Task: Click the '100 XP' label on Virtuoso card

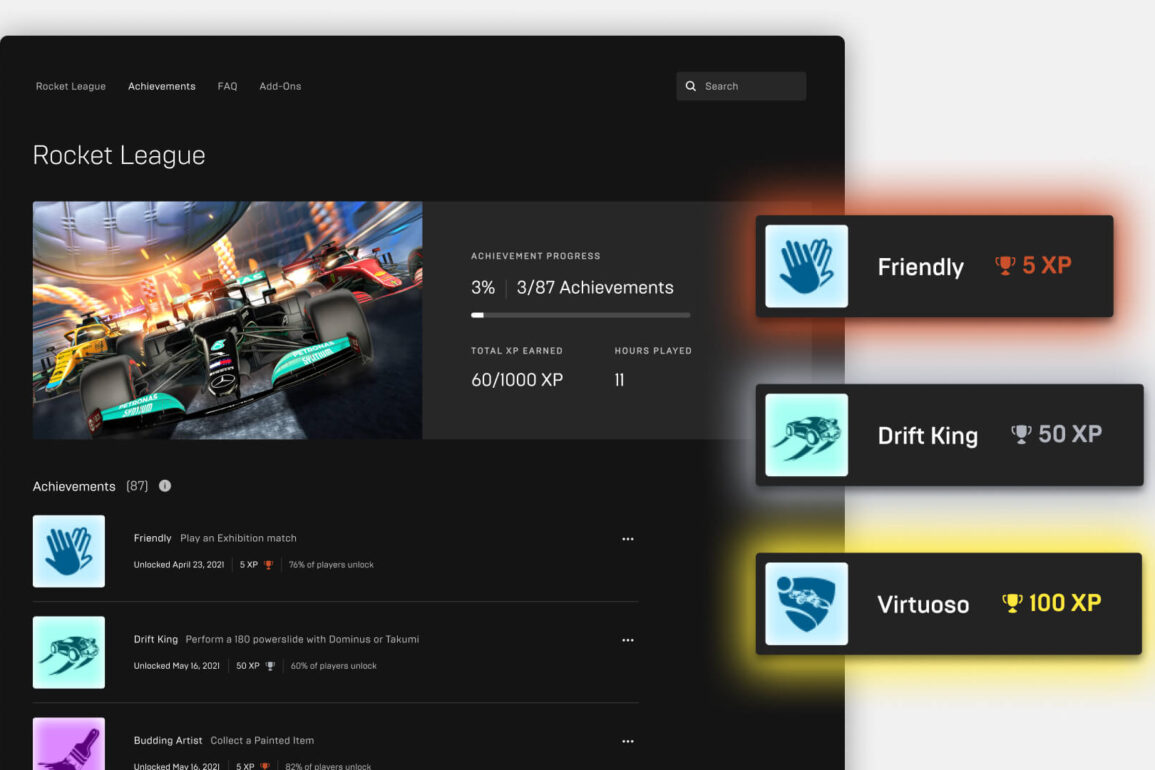Action: 1064,603
